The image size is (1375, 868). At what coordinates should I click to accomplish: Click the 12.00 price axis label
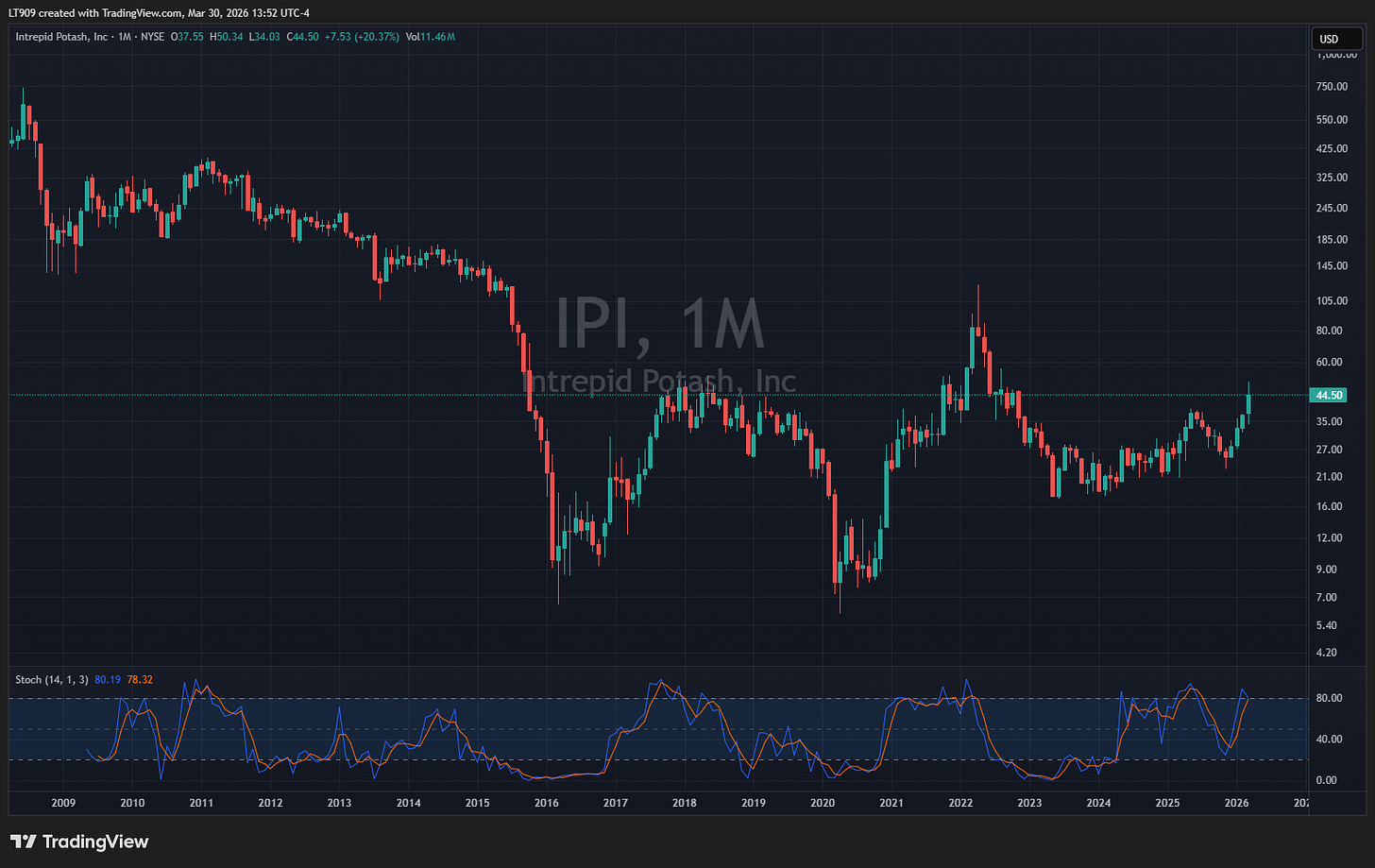1329,537
